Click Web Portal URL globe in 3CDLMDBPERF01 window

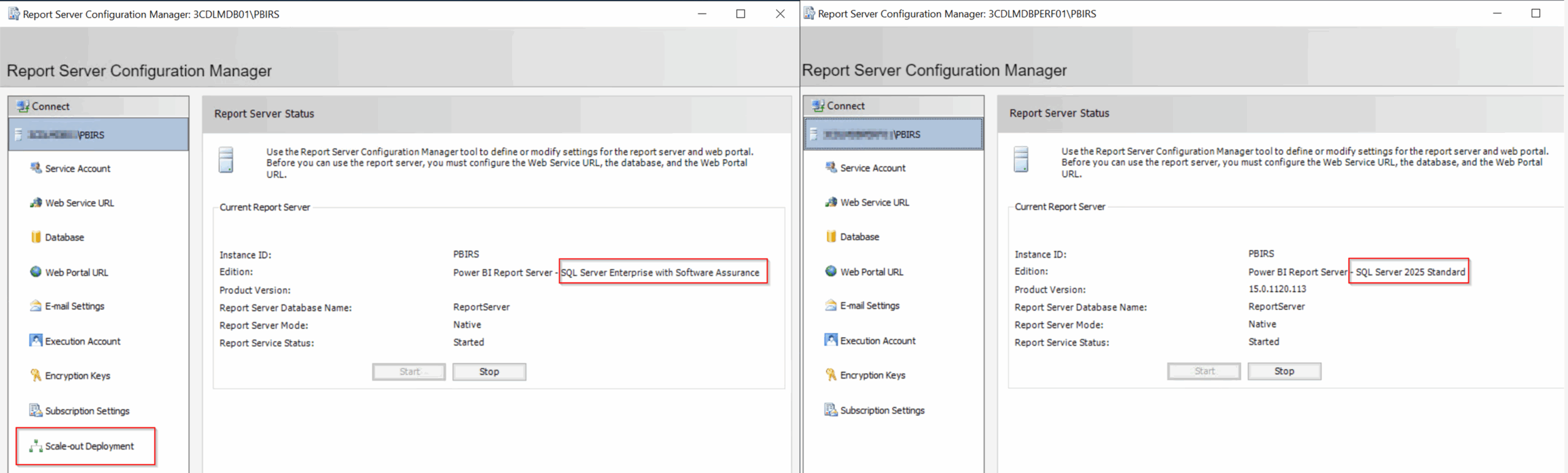pyautogui.click(x=831, y=271)
